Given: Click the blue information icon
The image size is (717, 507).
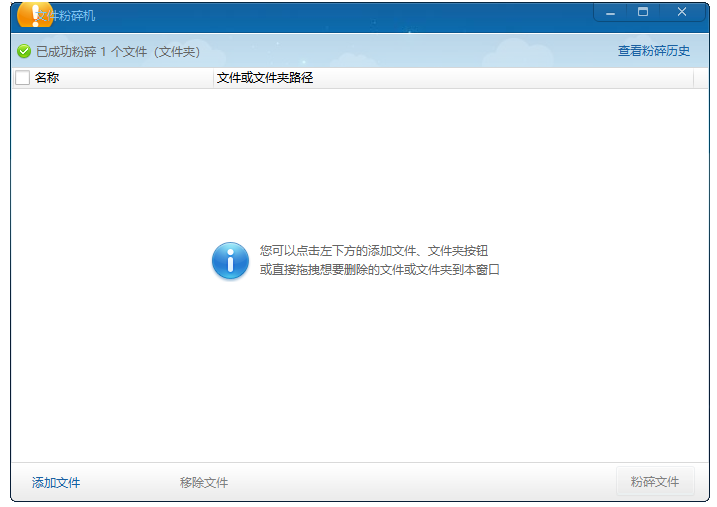Looking at the screenshot, I should coord(230,261).
